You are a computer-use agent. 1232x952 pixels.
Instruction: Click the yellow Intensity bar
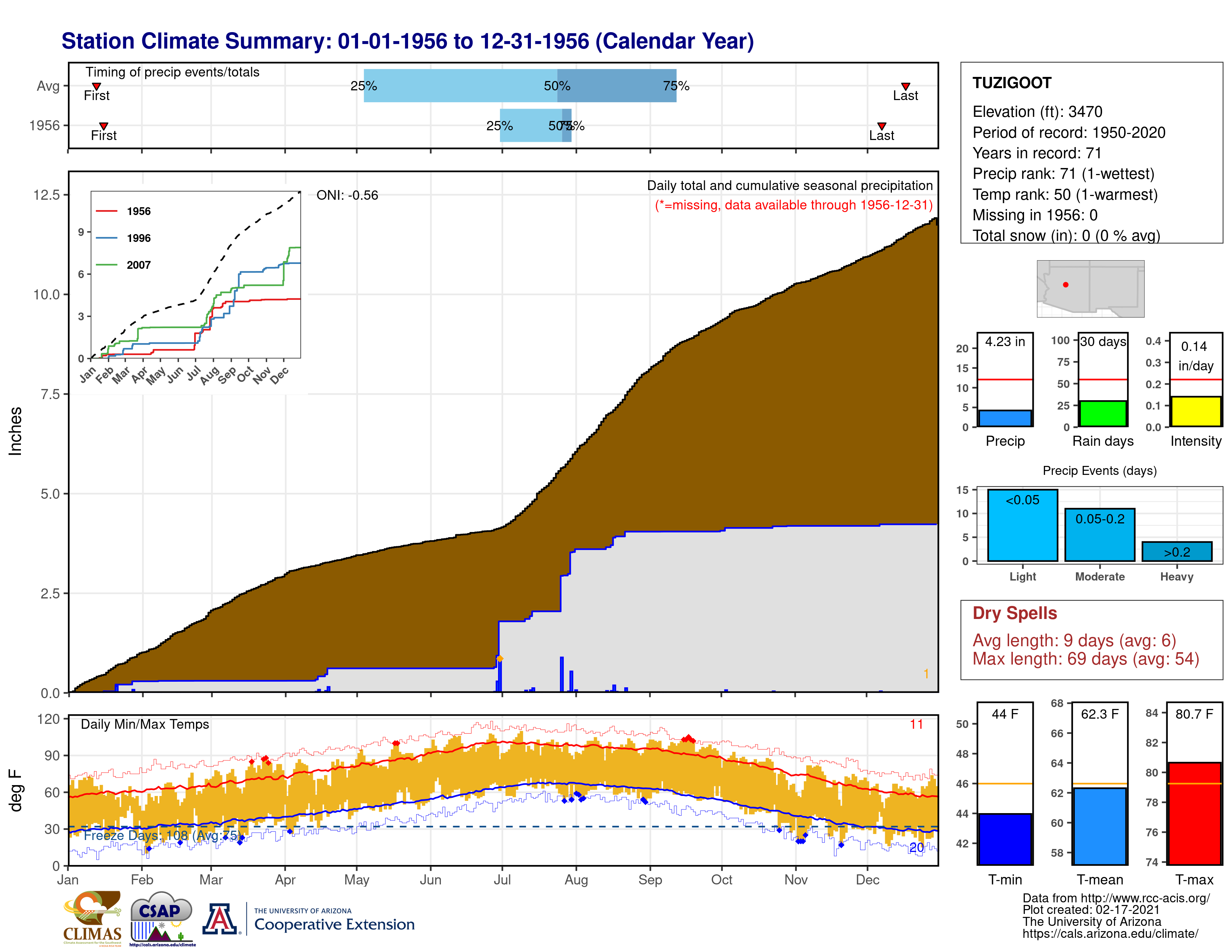point(1195,411)
